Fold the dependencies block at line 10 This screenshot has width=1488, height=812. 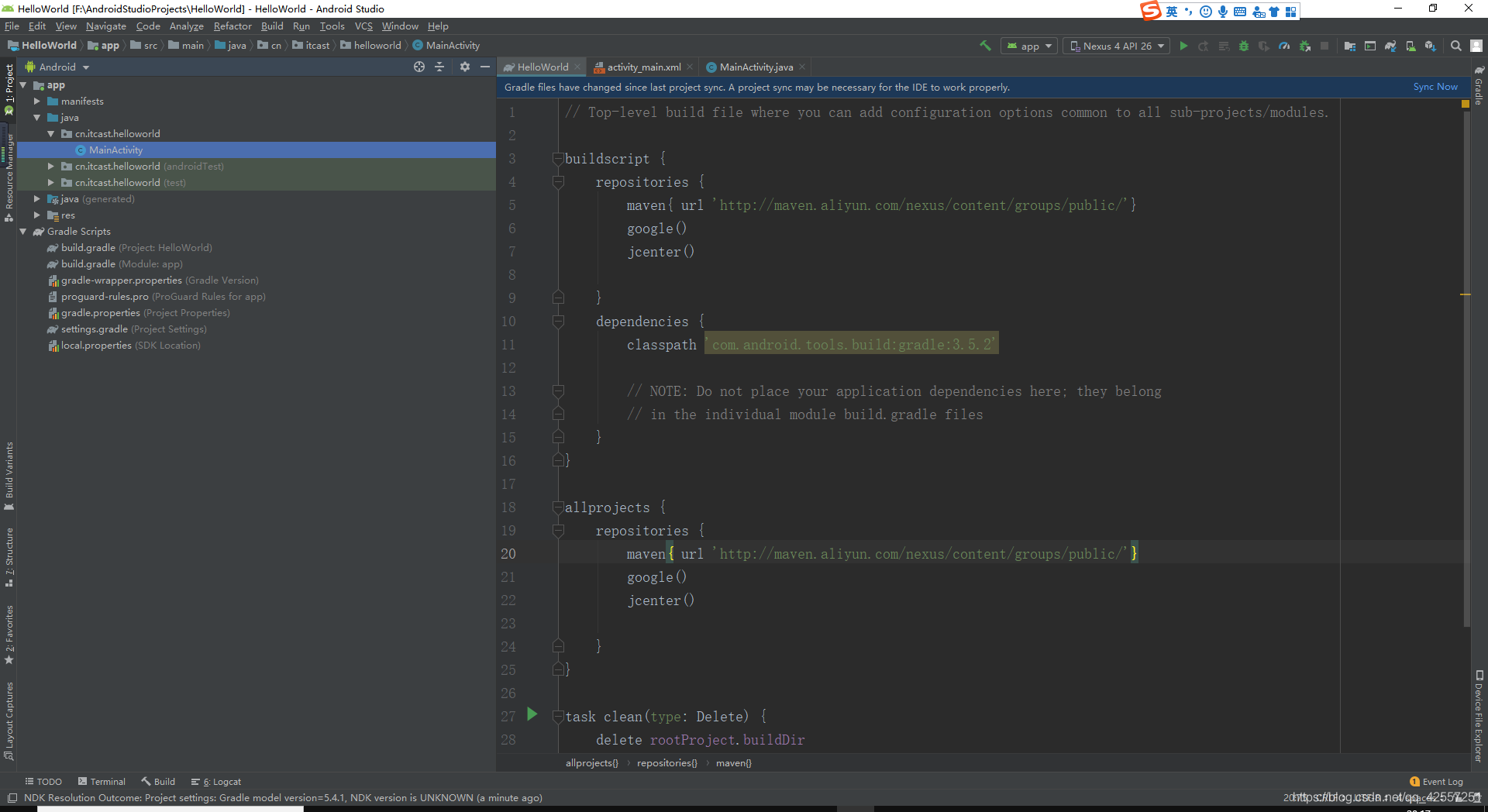(558, 322)
